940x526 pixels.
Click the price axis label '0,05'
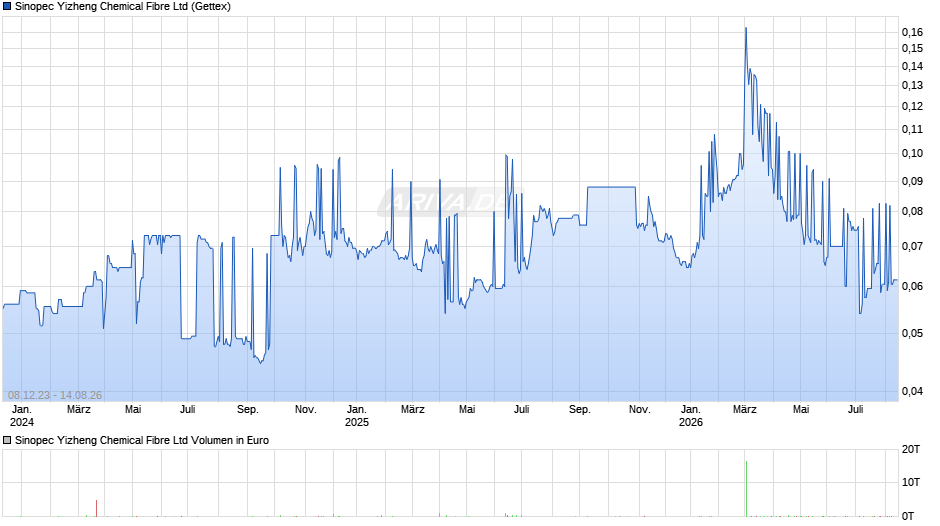click(912, 333)
